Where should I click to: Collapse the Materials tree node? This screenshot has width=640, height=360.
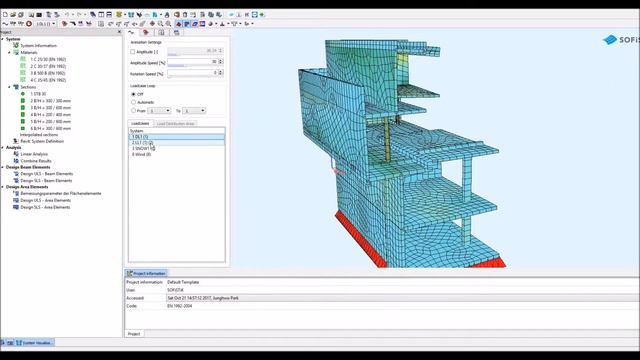[9, 53]
